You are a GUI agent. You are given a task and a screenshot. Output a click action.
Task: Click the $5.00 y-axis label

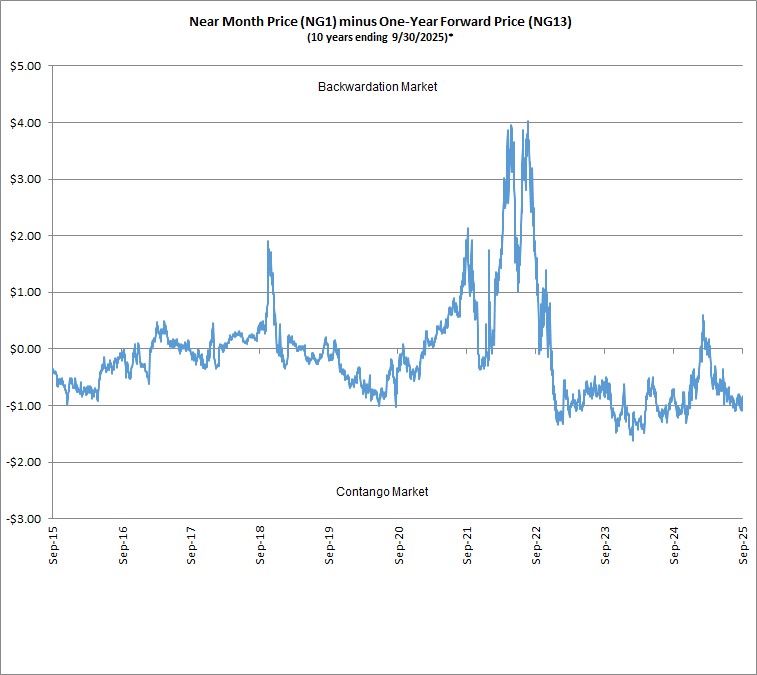click(26, 66)
